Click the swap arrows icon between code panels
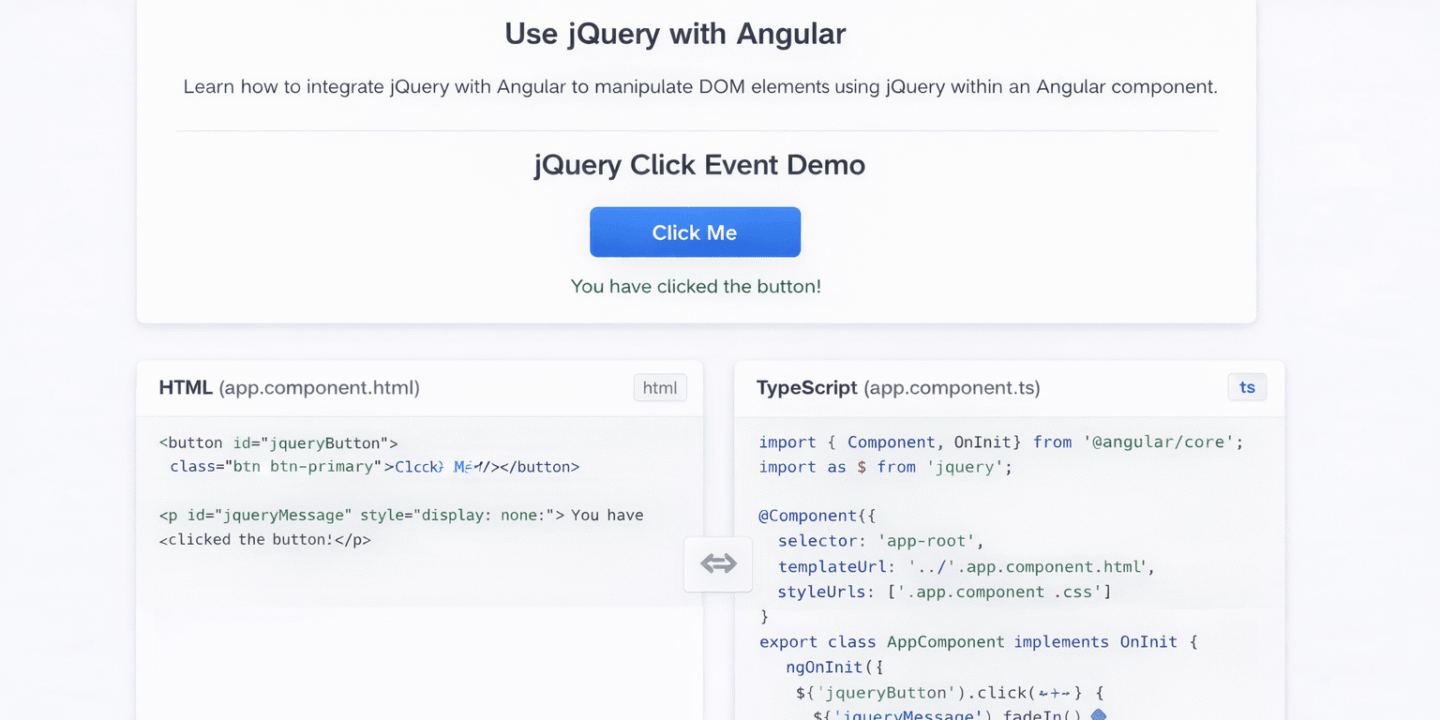The image size is (1440, 720). pyautogui.click(x=718, y=564)
